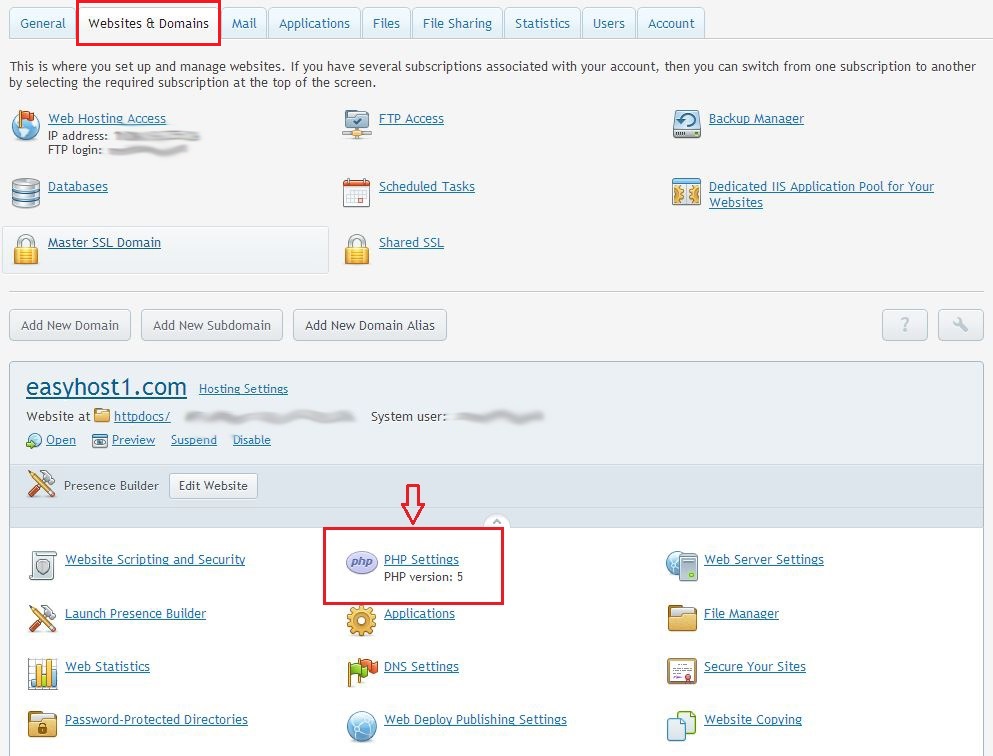Click the Backup Manager icon
This screenshot has width=993, height=756.
(687, 124)
